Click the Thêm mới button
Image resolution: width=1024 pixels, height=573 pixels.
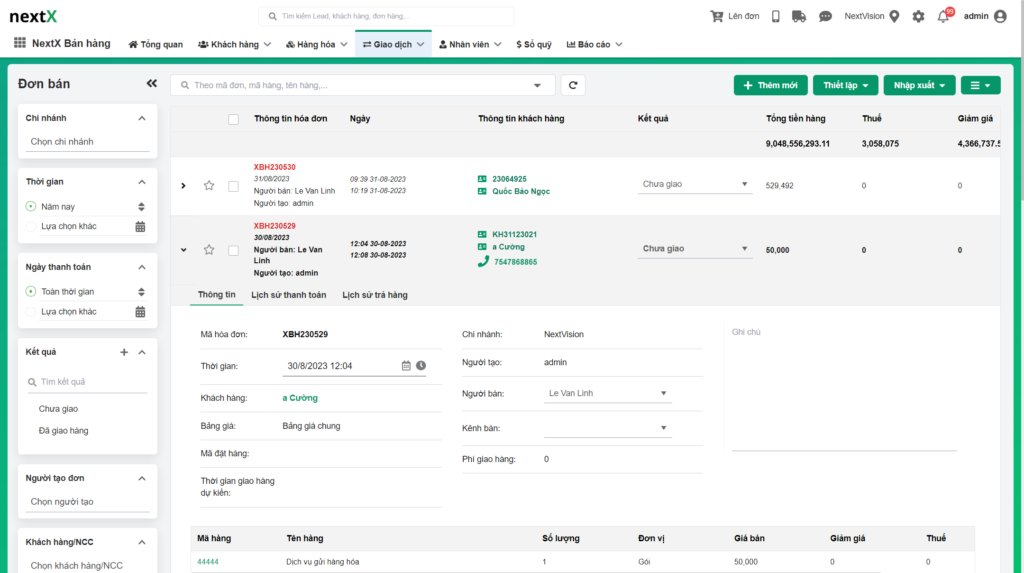tap(770, 85)
